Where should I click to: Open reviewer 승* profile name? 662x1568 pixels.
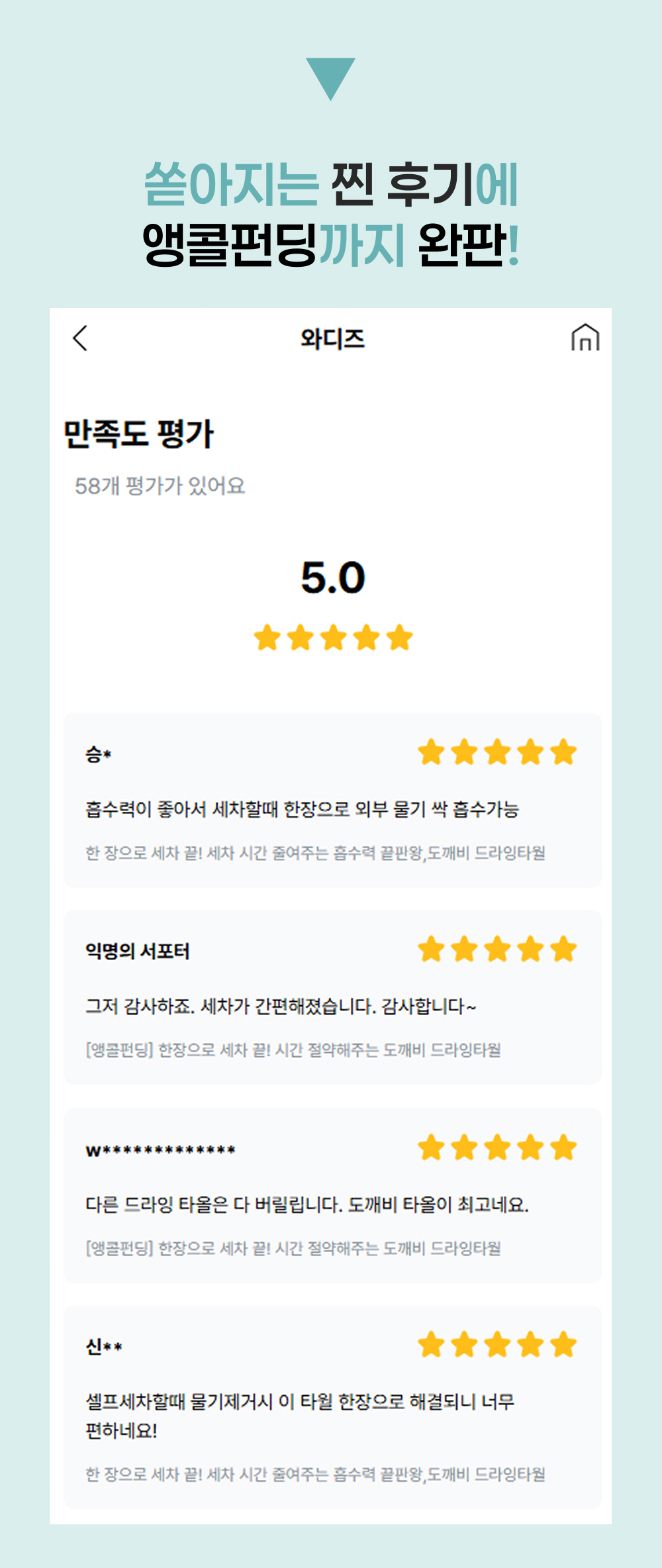click(x=98, y=754)
